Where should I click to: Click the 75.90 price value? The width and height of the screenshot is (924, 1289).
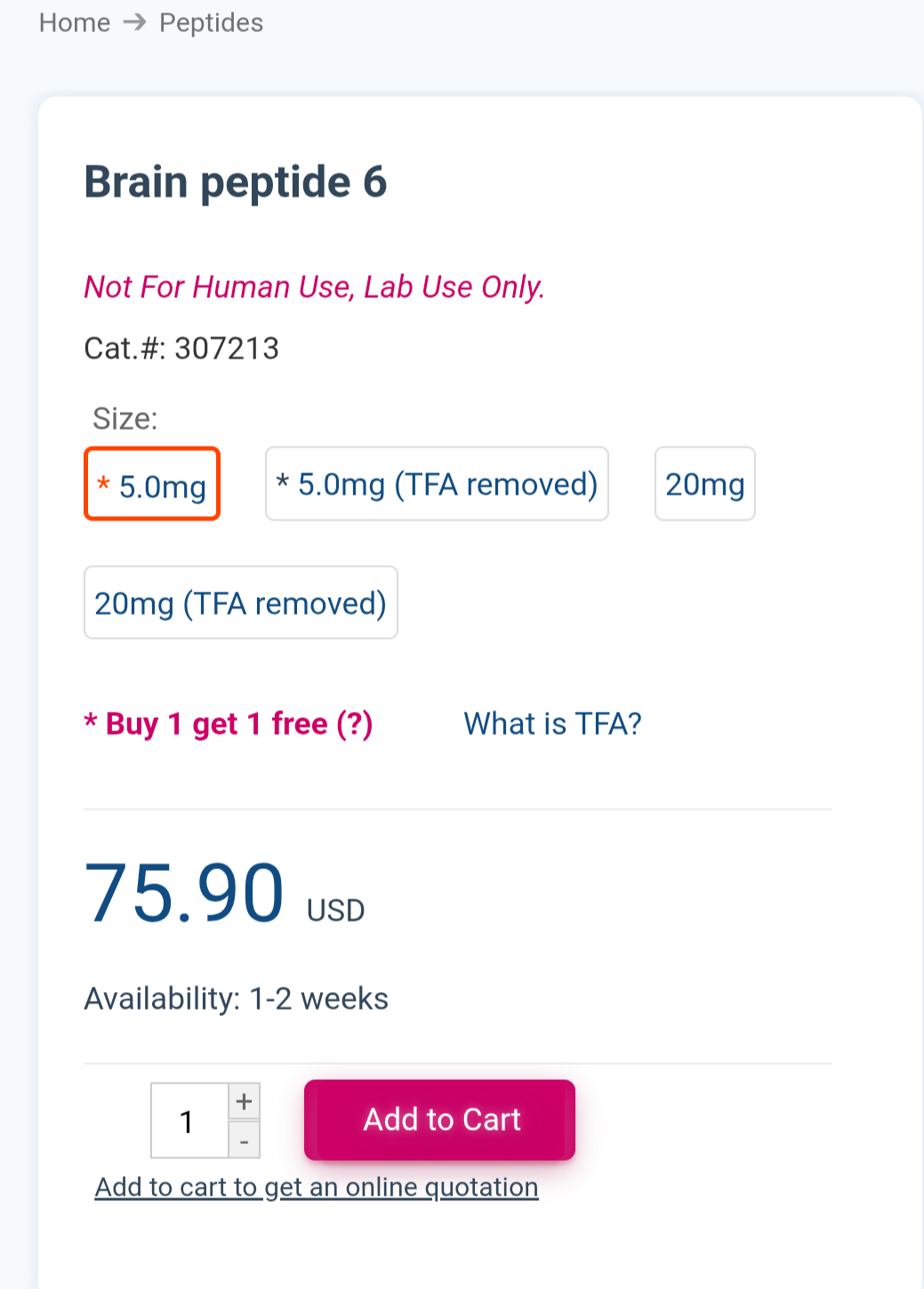click(x=184, y=893)
